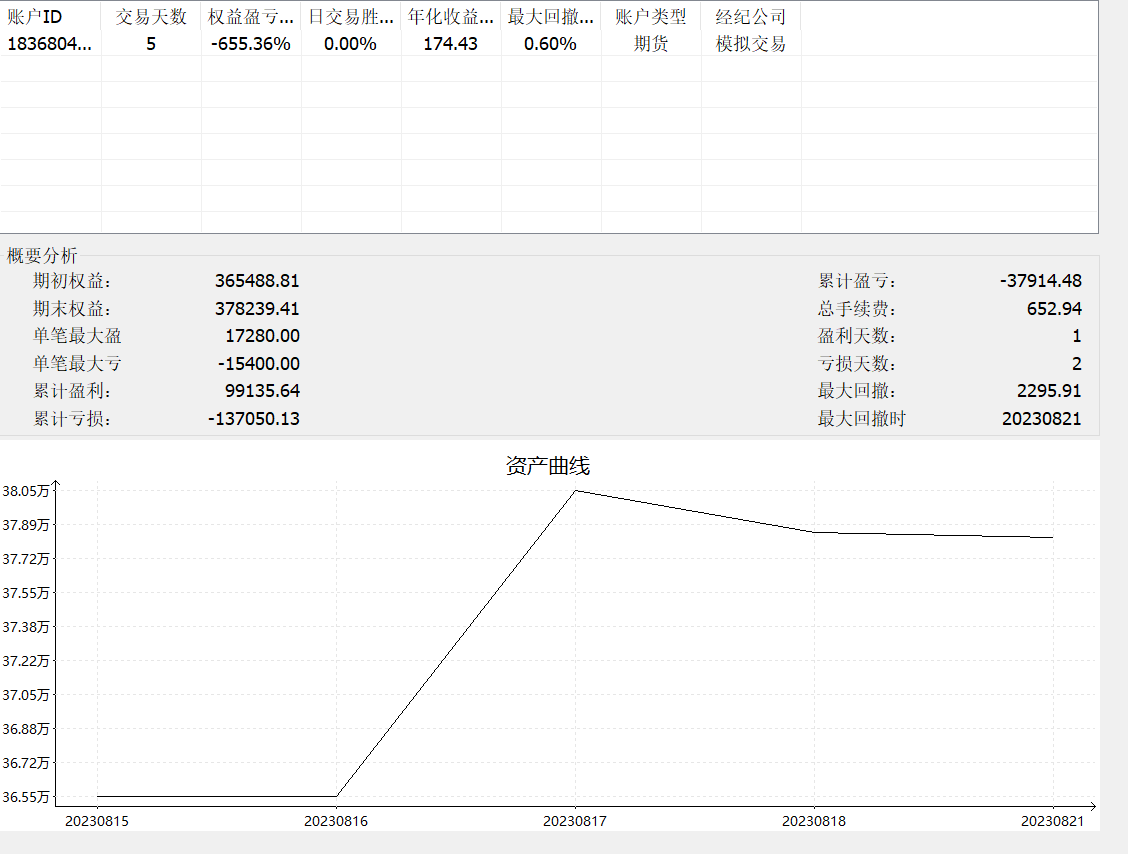Click the 盈利天数 label

(x=857, y=336)
